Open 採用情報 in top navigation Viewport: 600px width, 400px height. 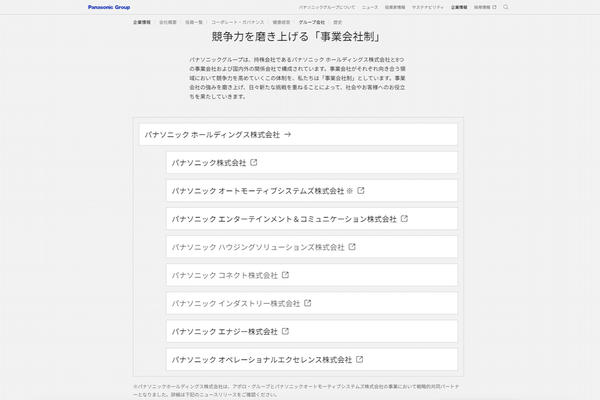pyautogui.click(x=482, y=7)
